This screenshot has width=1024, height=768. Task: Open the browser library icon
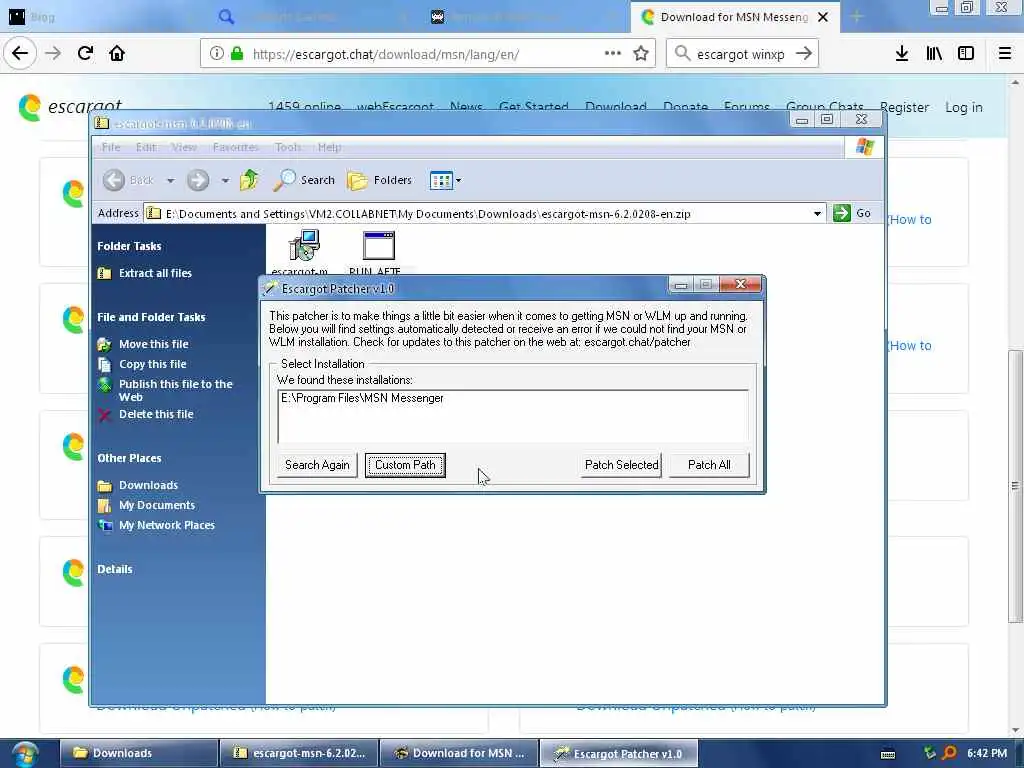click(x=934, y=54)
